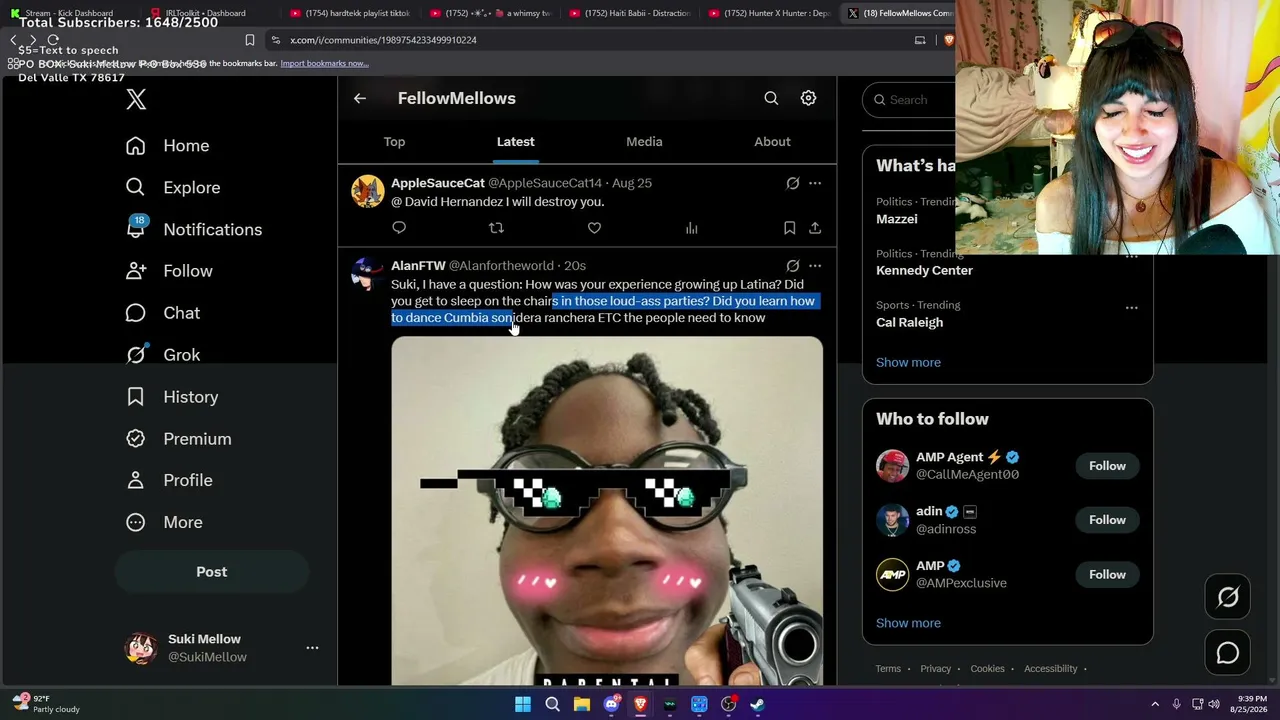Viewport: 1280px width, 720px height.
Task: Bookmark AppleSauceCat's post
Action: coord(789,228)
